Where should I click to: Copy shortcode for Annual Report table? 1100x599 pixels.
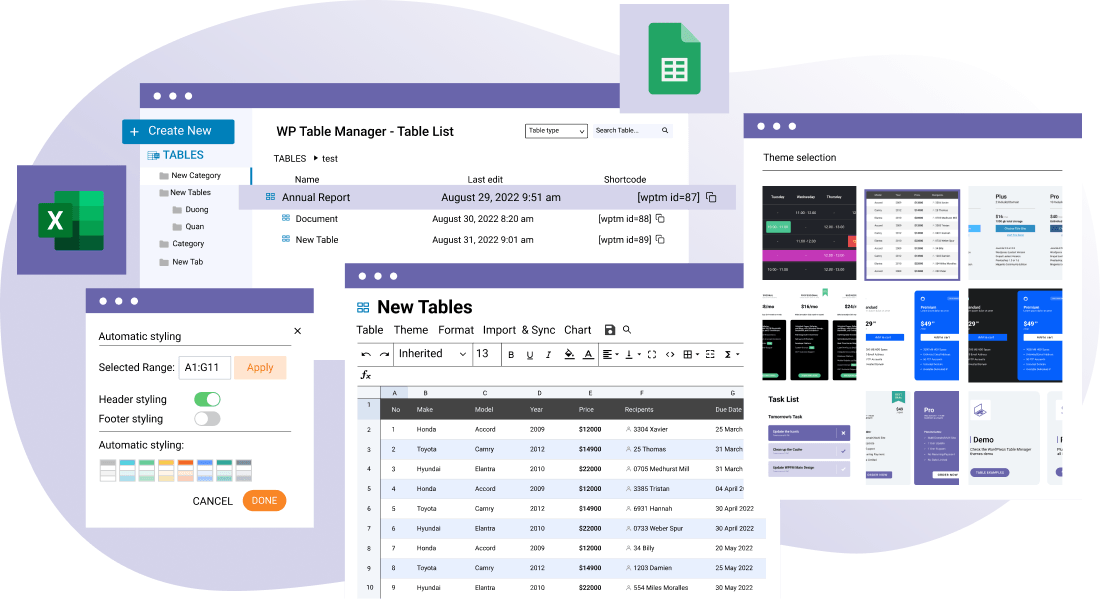(711, 197)
